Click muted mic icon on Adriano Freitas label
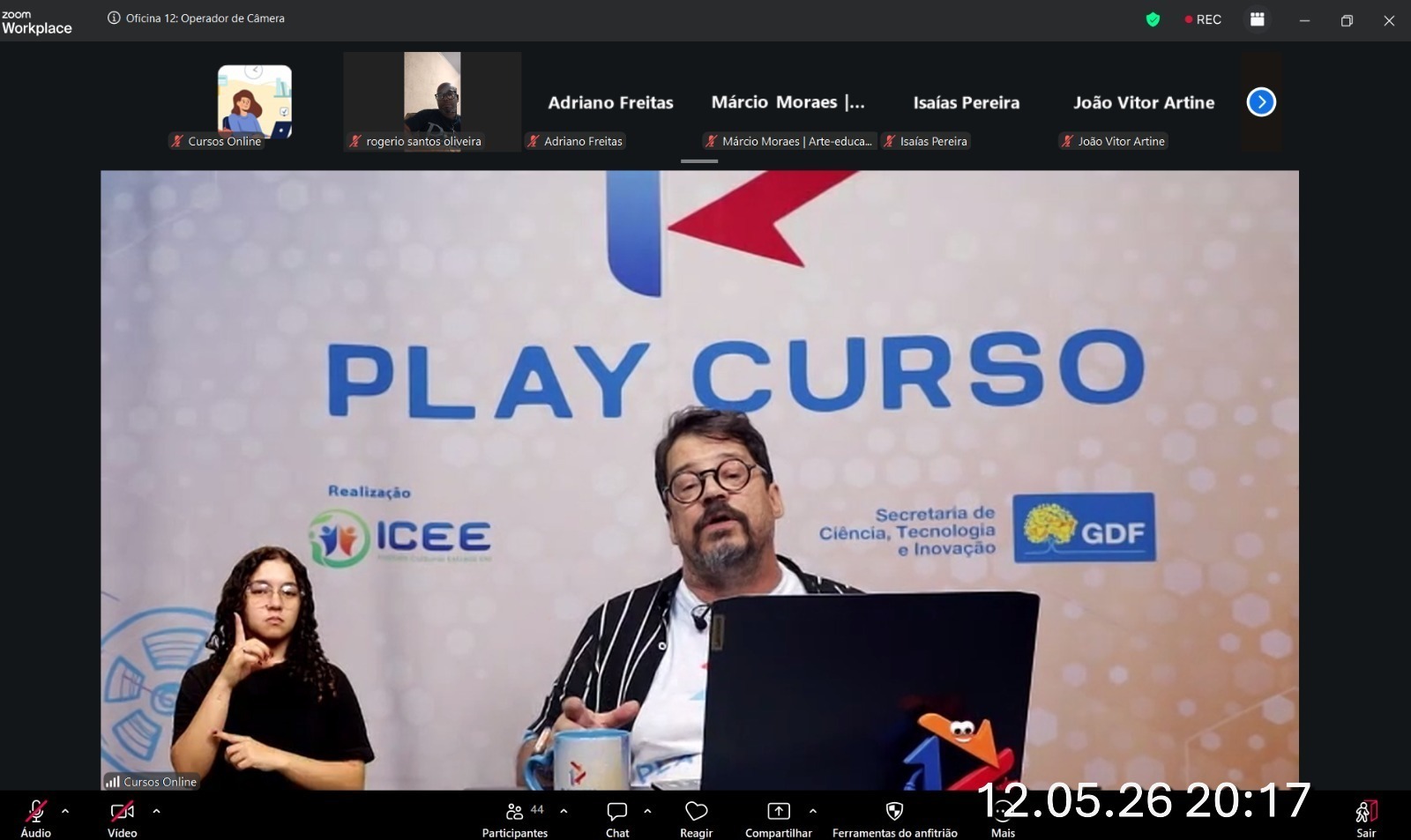This screenshot has height=840, width=1411. pyautogui.click(x=534, y=141)
